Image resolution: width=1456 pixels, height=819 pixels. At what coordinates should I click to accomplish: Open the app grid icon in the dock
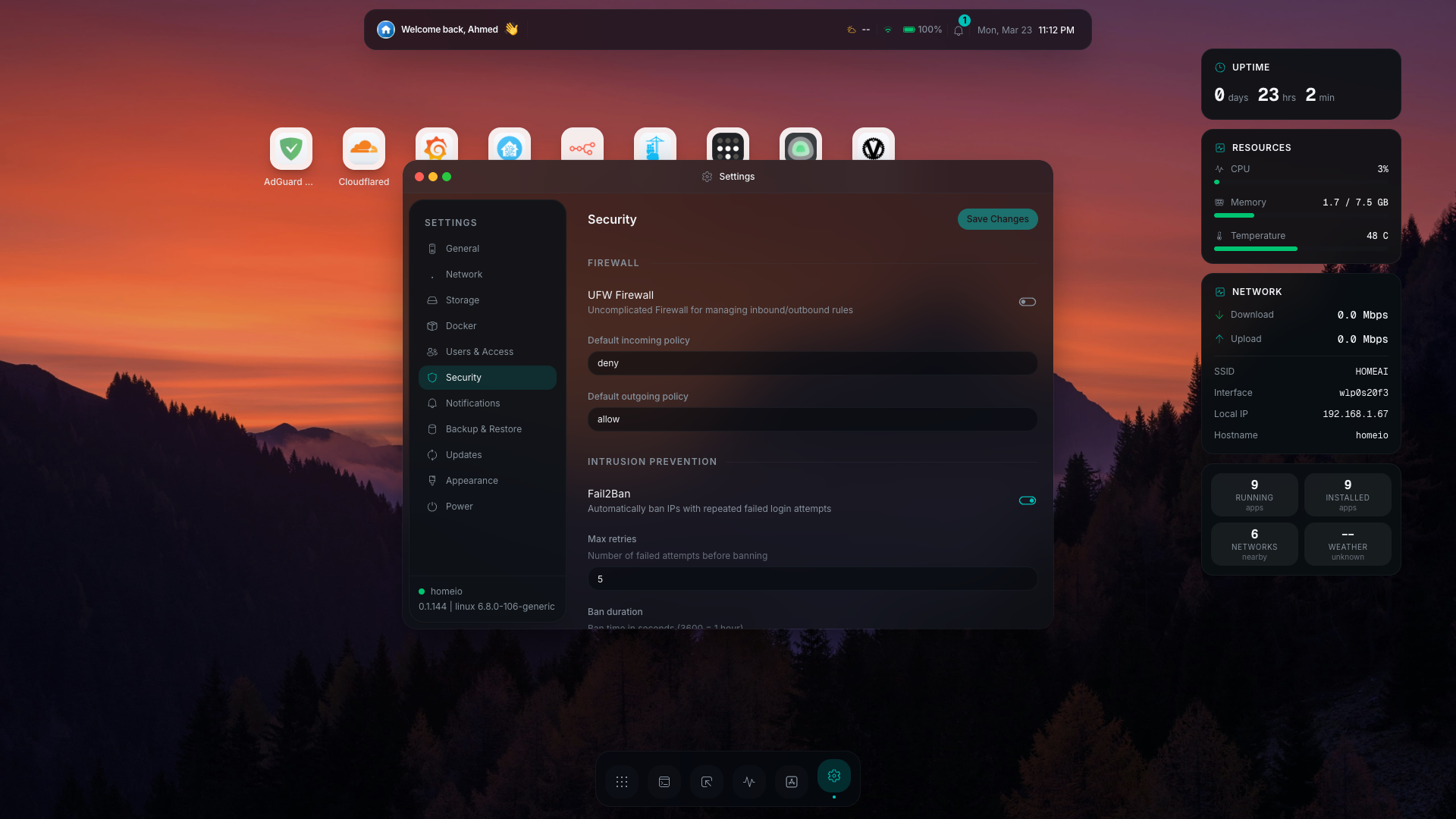622,782
